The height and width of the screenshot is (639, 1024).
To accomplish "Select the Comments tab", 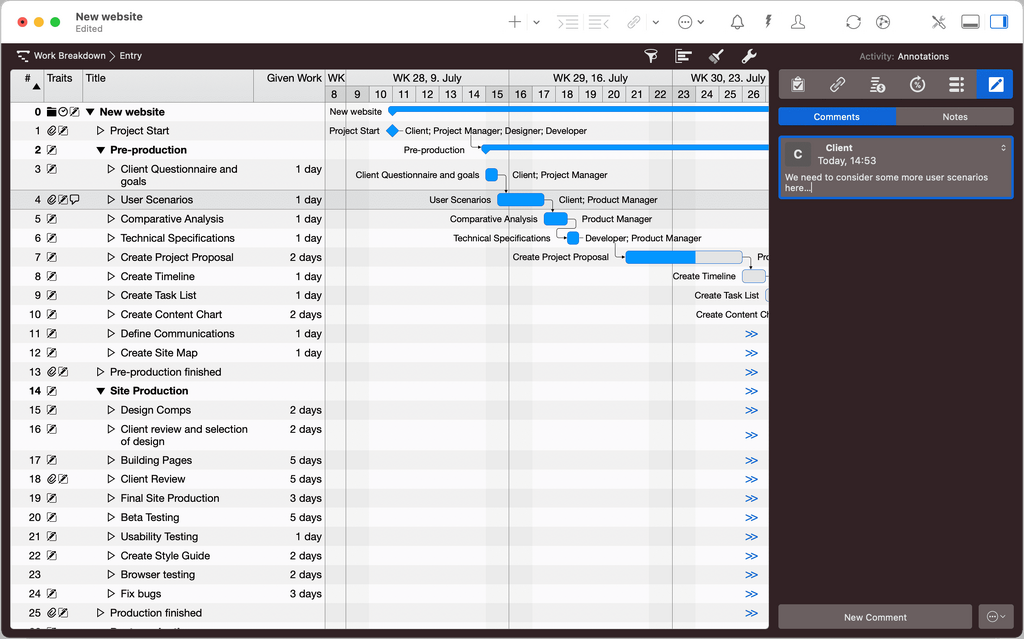I will point(836,117).
